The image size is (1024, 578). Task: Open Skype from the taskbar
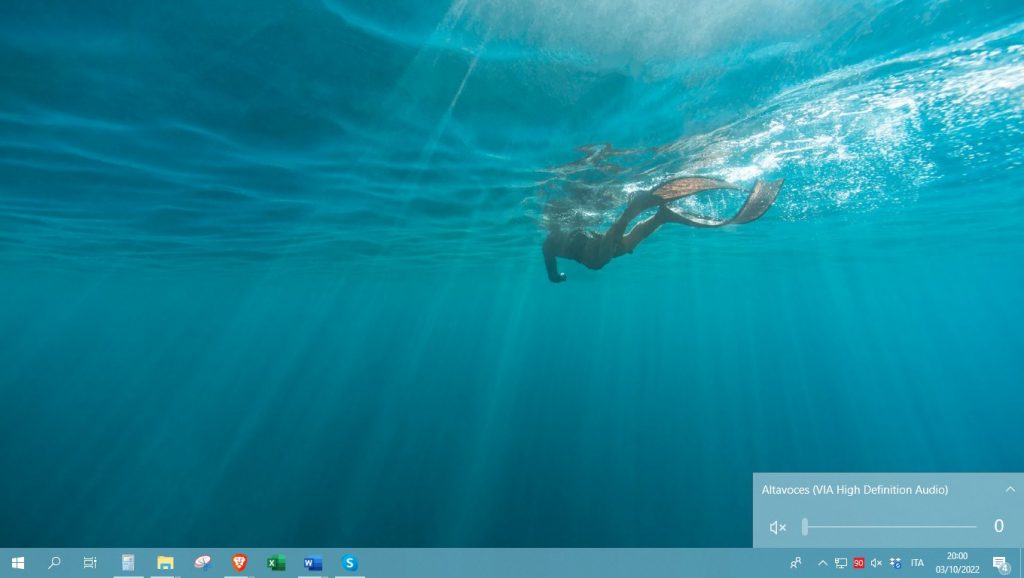point(350,563)
